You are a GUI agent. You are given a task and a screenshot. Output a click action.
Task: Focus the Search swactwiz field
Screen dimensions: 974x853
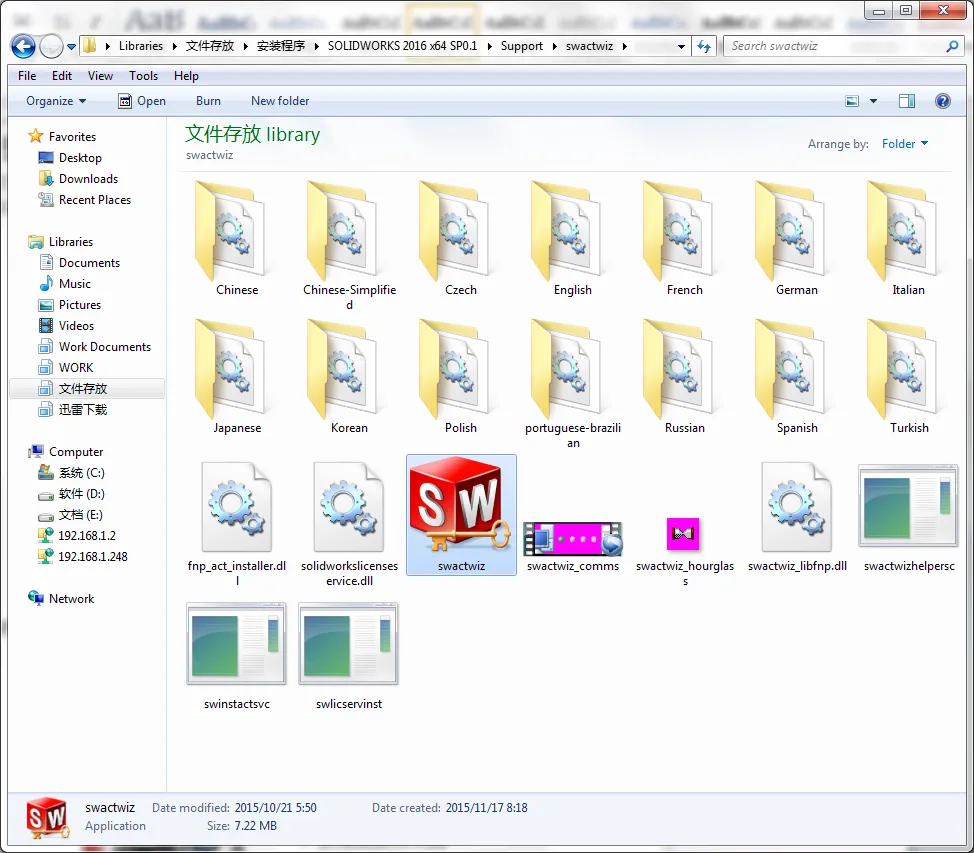(844, 46)
